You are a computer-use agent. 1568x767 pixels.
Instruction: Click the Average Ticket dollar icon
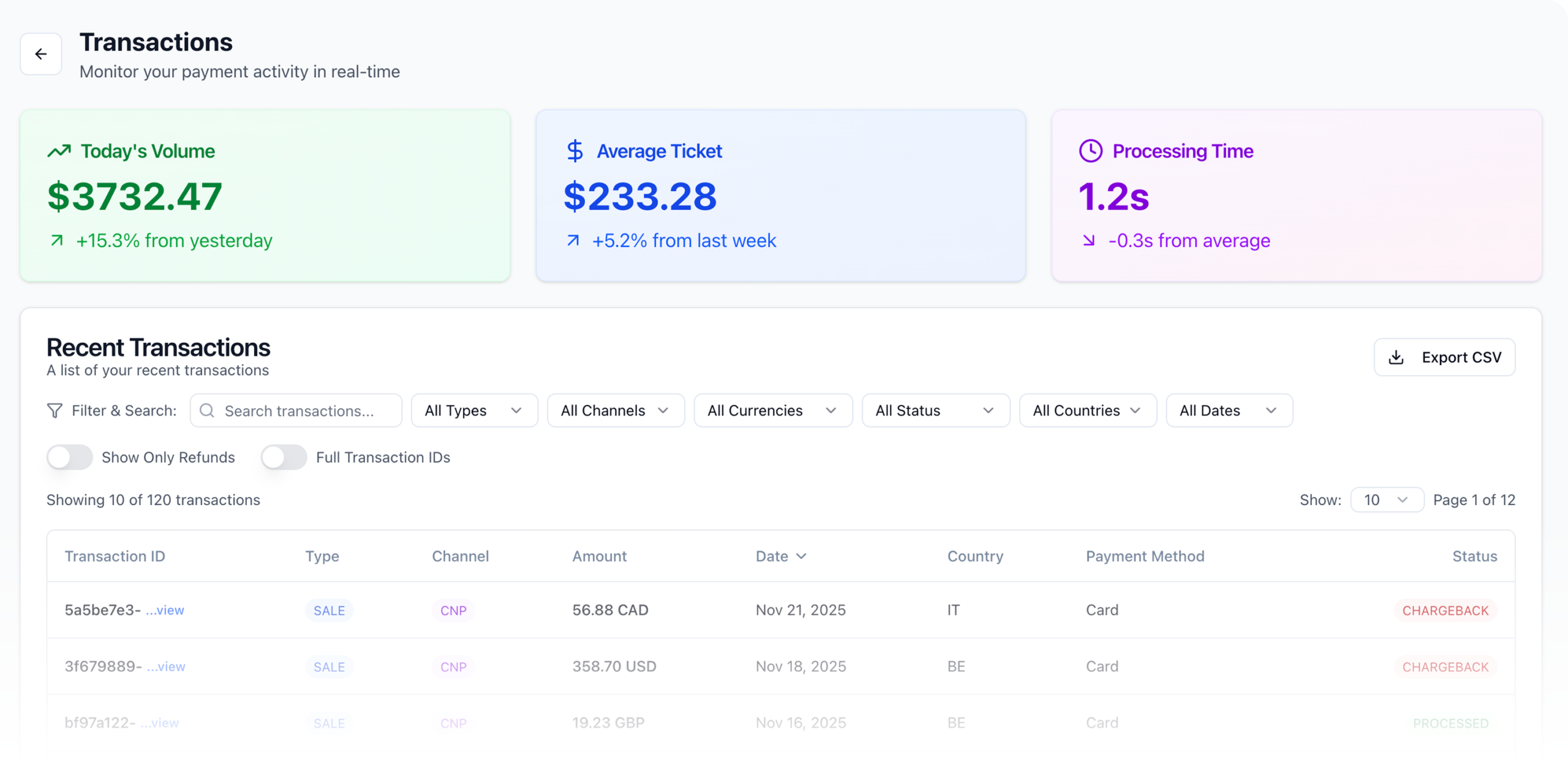[x=575, y=151]
